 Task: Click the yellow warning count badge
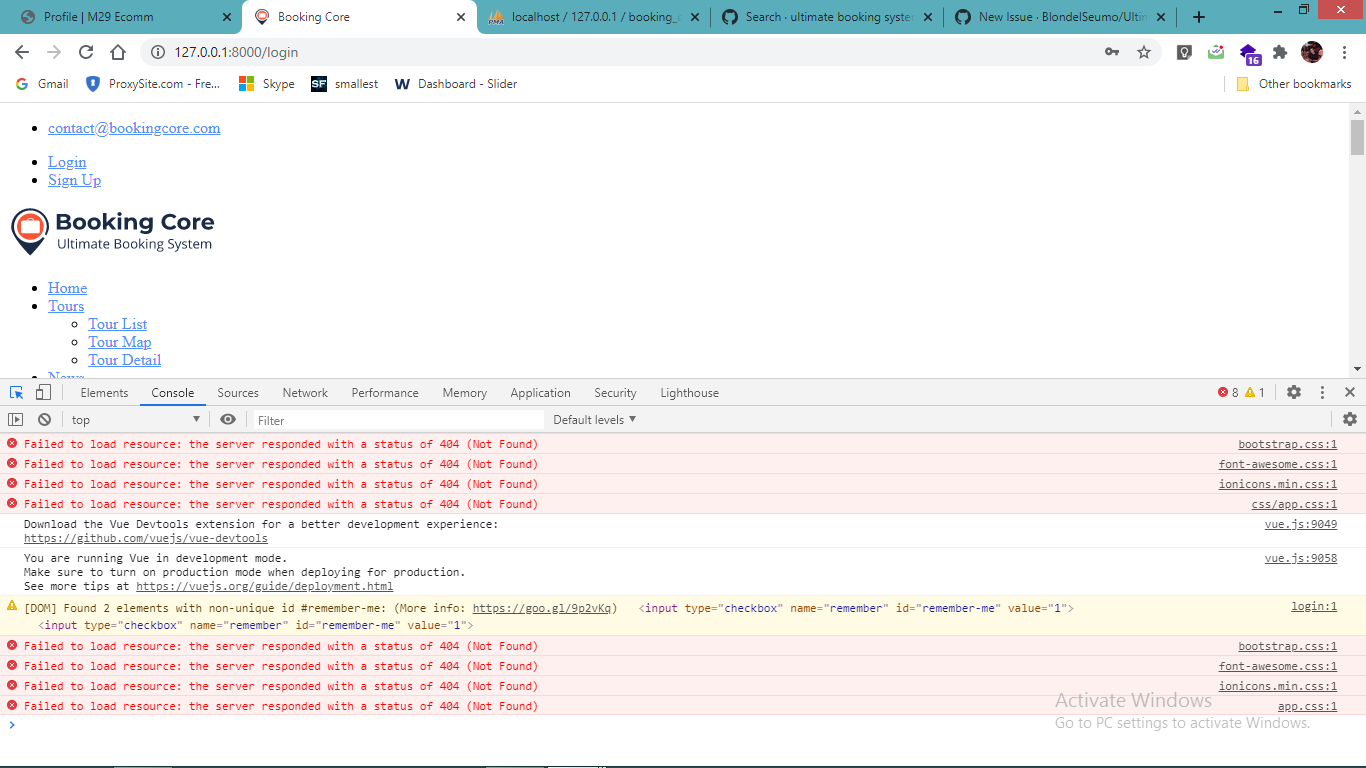[1255, 393]
